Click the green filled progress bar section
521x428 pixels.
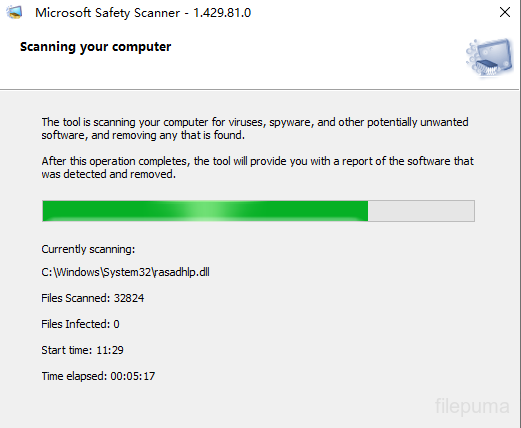[x=205, y=211]
